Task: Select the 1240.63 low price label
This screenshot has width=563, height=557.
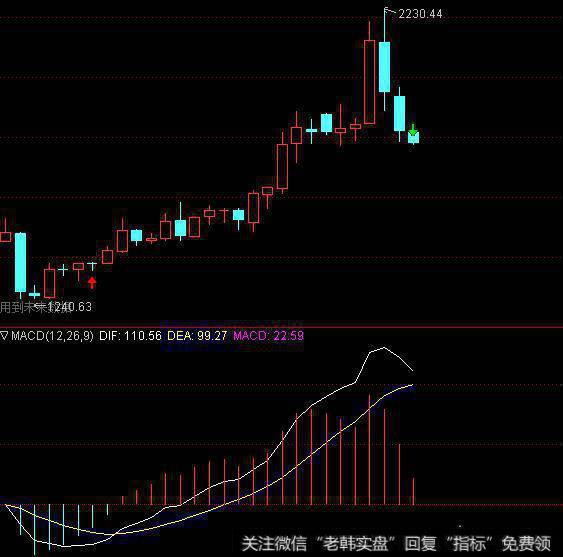Action: pyautogui.click(x=69, y=307)
